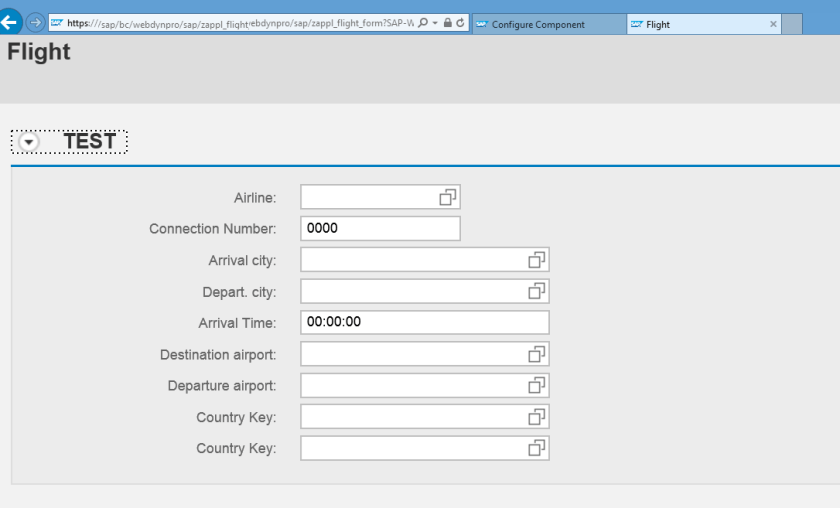Go forward with the browser forward arrow

click(35, 23)
